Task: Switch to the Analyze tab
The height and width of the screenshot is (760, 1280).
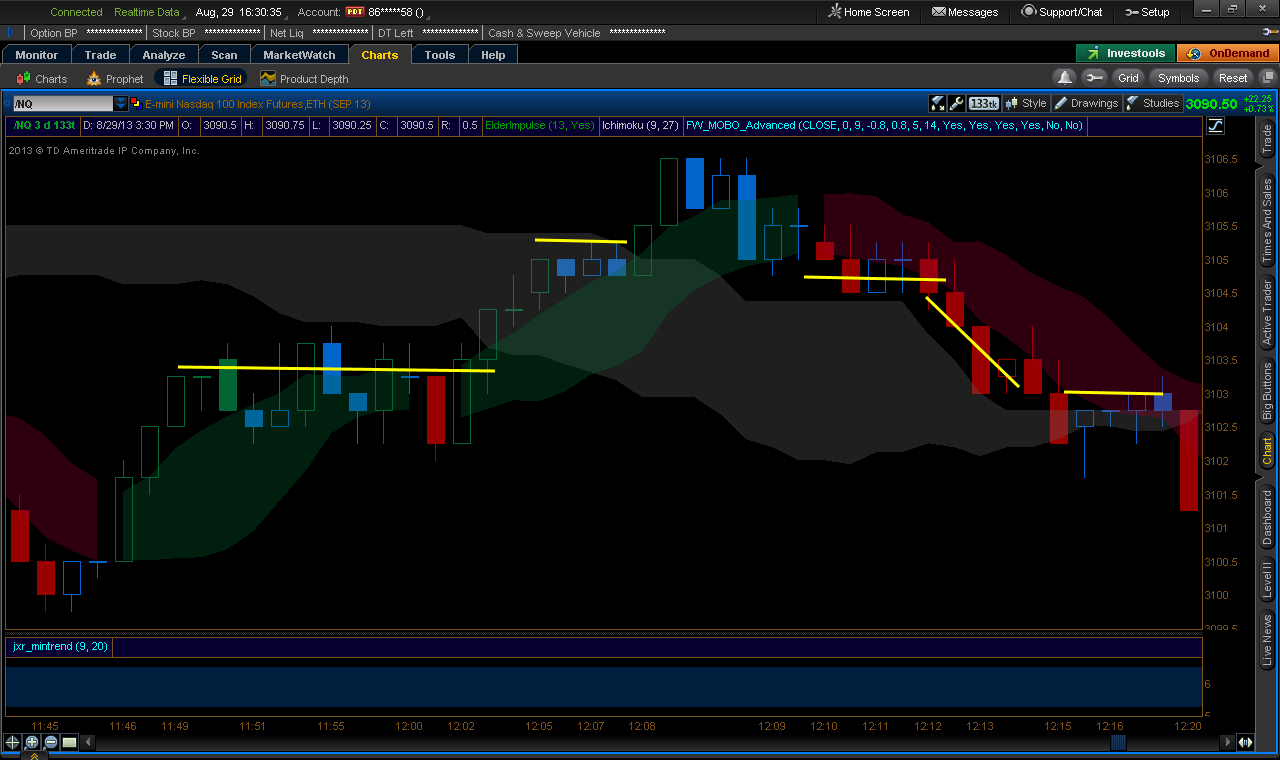Action: pyautogui.click(x=164, y=55)
